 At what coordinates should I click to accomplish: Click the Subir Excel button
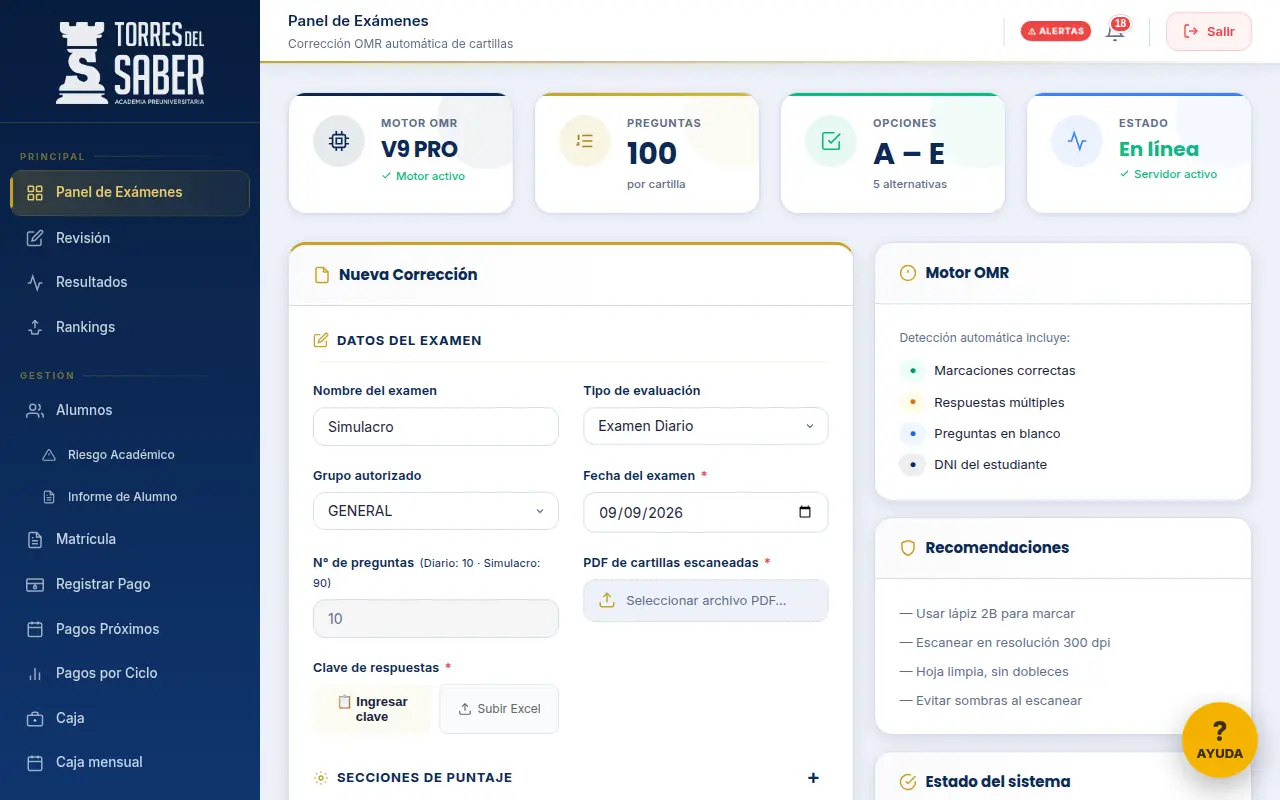click(499, 709)
